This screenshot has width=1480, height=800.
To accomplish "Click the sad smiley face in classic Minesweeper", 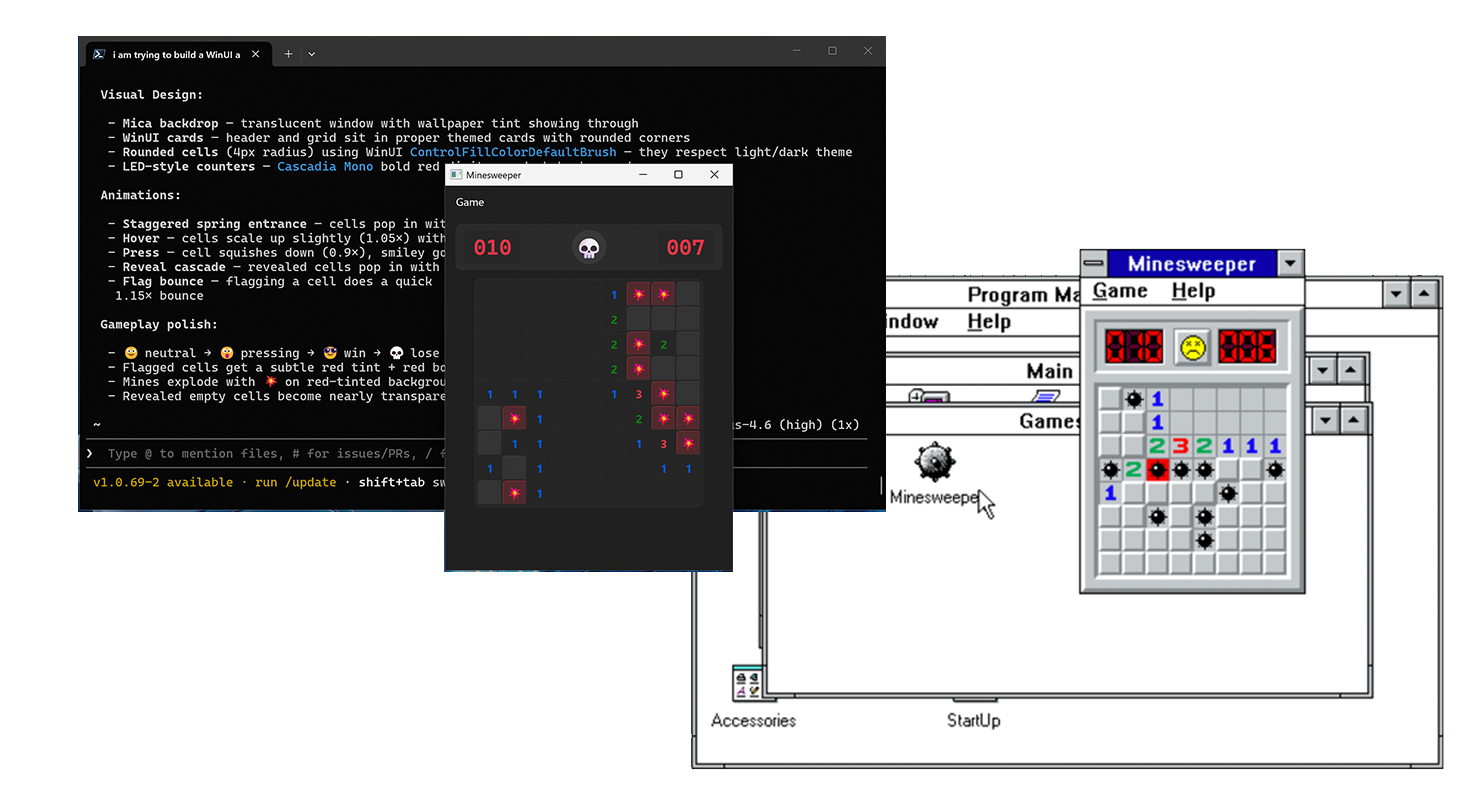I will pyautogui.click(x=1192, y=347).
